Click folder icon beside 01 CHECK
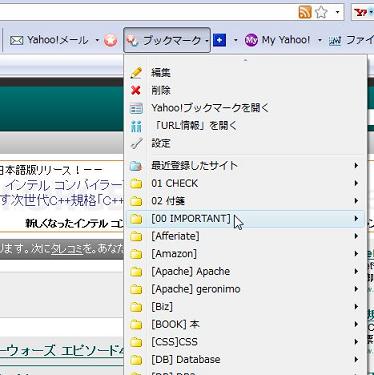The image size is (374, 375). tap(136, 183)
